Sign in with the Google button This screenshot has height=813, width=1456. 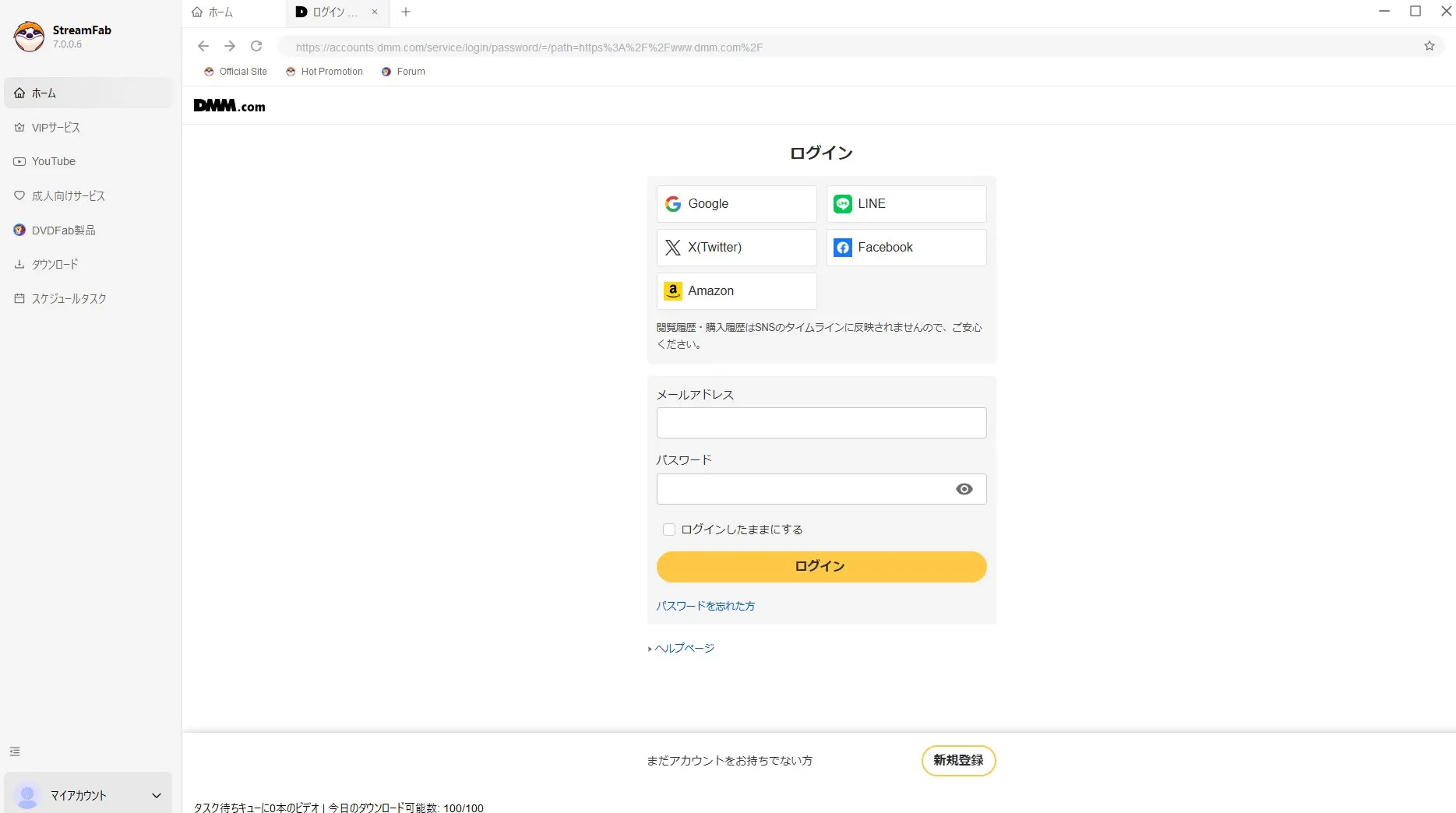736,204
